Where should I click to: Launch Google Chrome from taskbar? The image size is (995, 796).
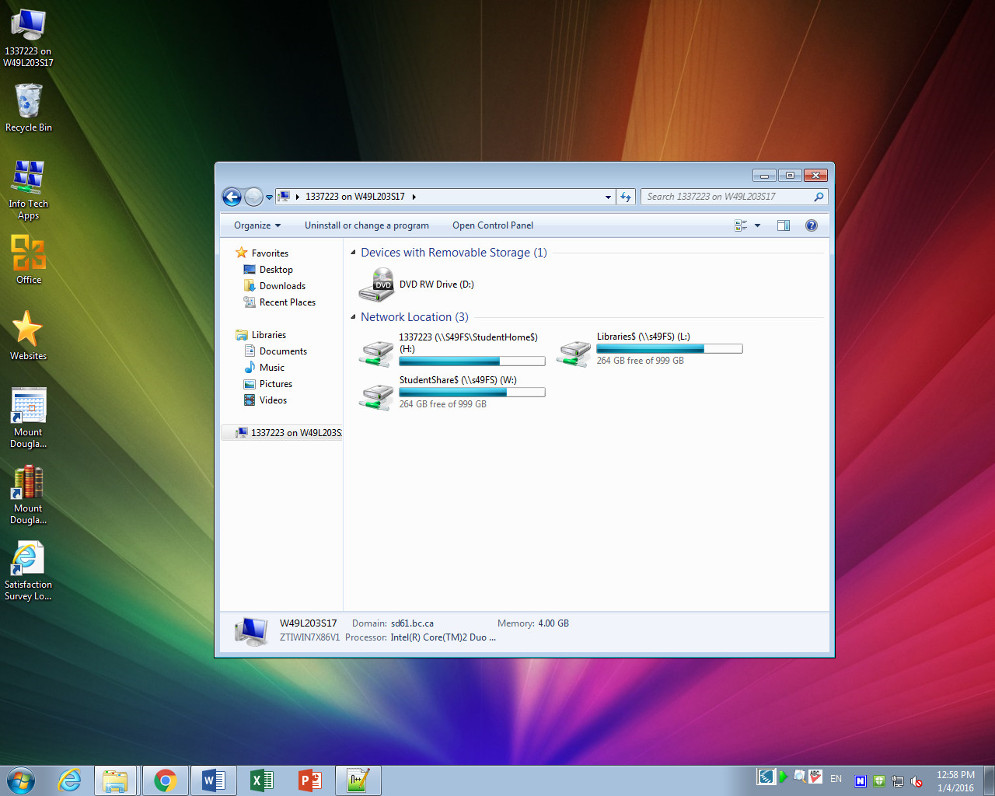click(165, 781)
